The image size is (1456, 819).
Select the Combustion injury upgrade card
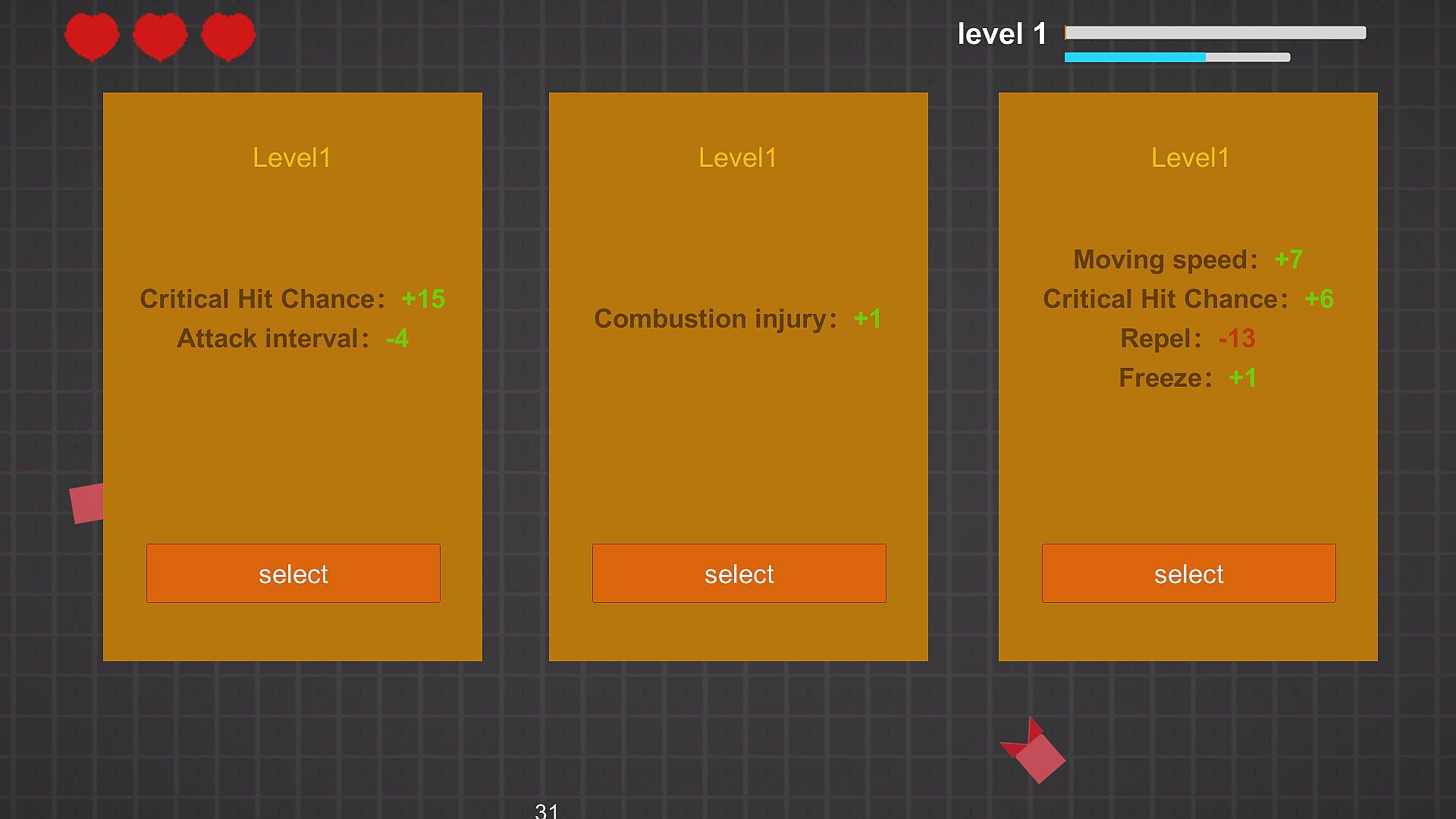[x=739, y=573]
